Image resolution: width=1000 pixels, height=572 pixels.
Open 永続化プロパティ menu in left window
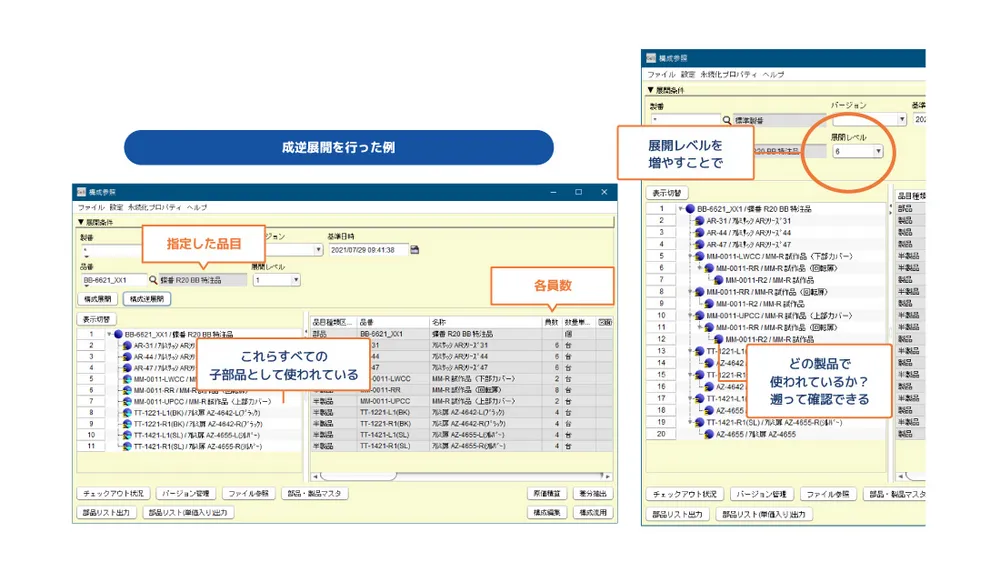click(154, 208)
